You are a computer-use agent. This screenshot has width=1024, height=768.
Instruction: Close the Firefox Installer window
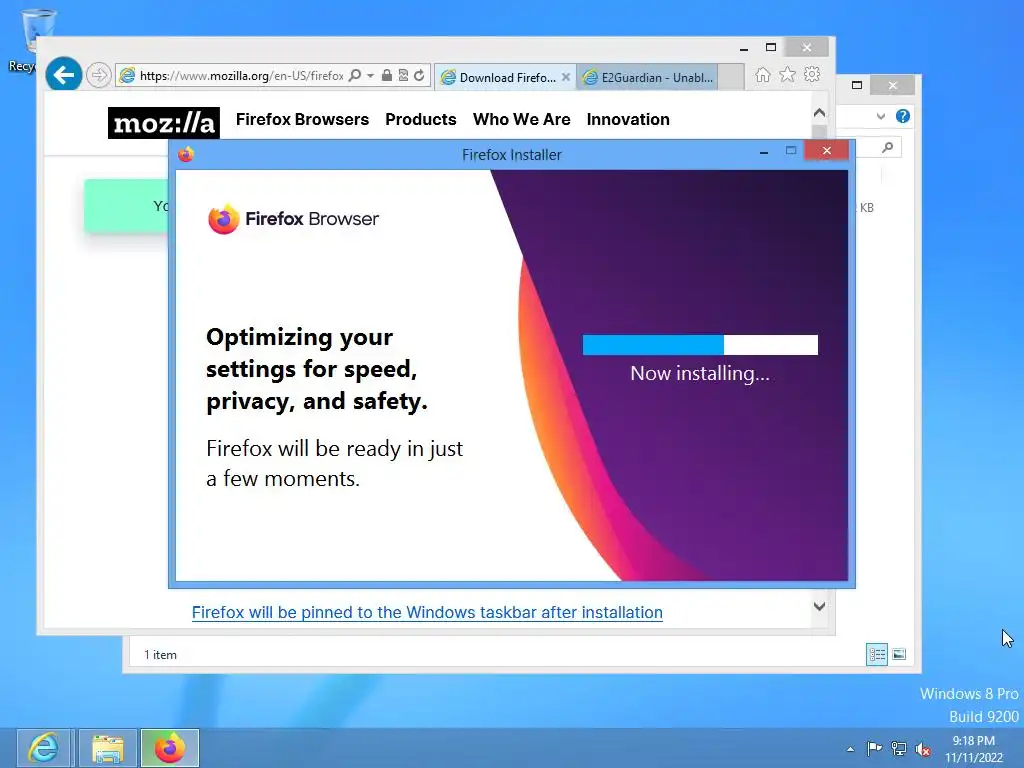coord(827,151)
